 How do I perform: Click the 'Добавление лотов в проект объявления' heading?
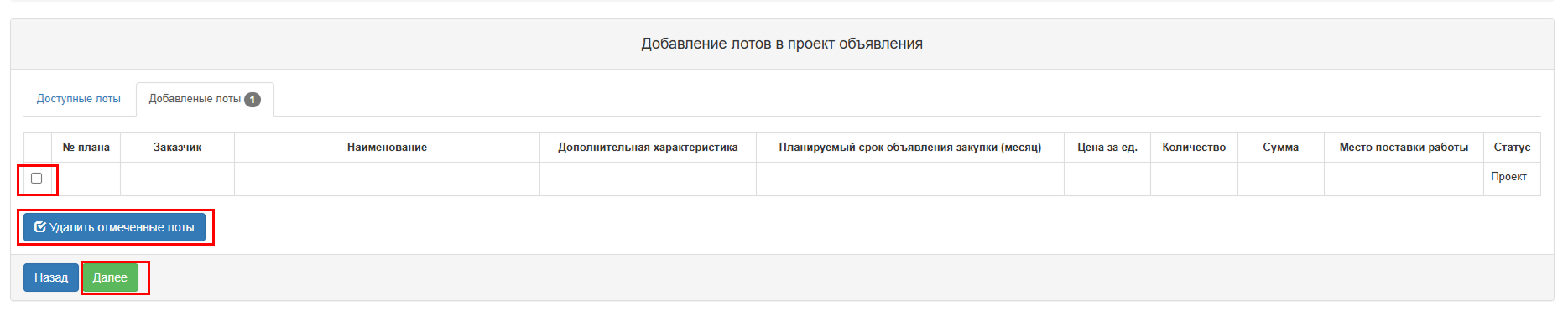click(782, 44)
